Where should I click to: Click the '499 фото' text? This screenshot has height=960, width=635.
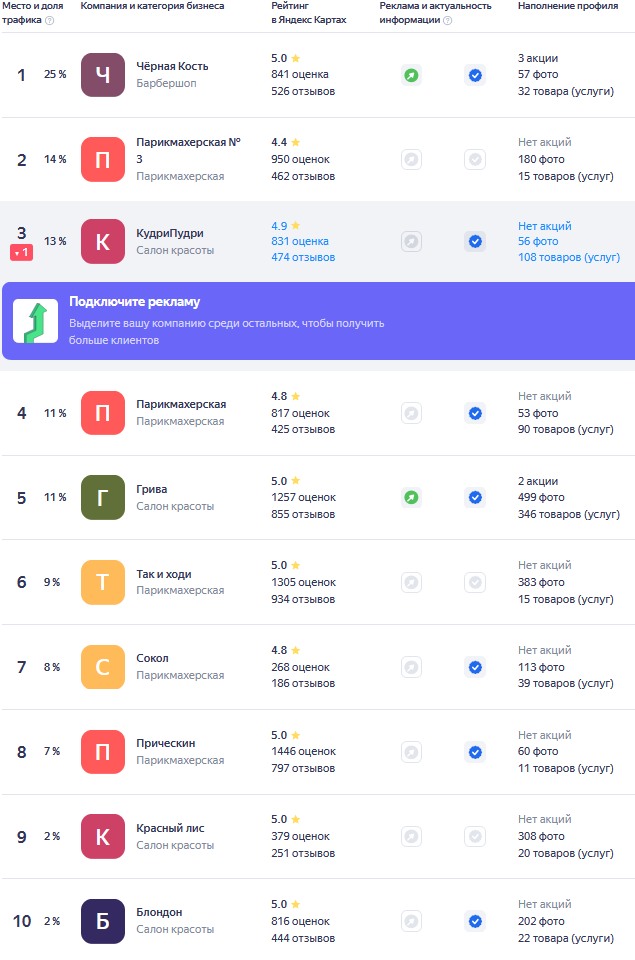pos(541,497)
